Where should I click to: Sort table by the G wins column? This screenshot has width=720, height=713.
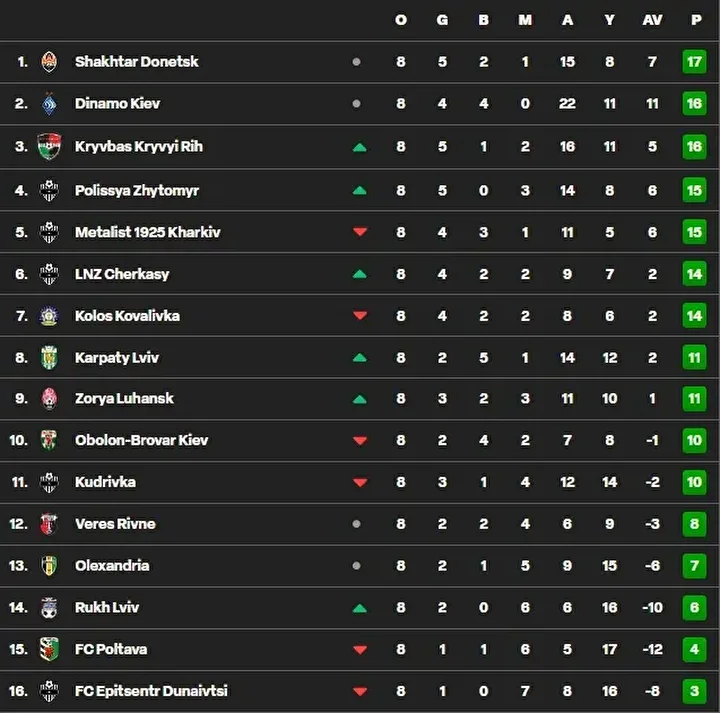click(442, 20)
